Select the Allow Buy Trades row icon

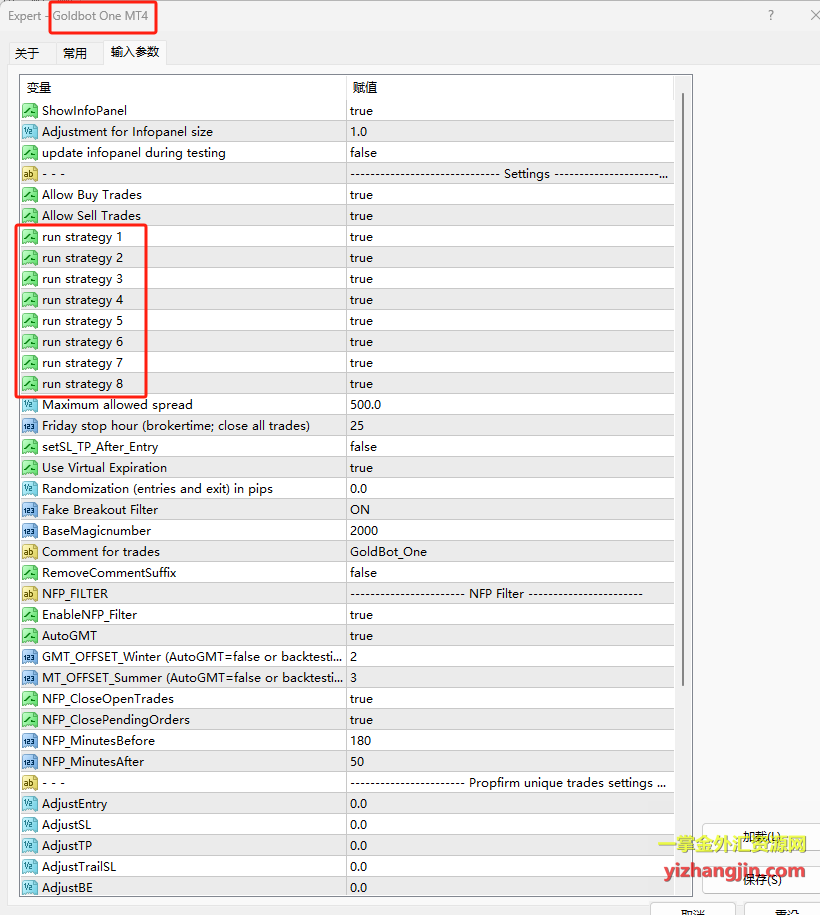pos(30,194)
